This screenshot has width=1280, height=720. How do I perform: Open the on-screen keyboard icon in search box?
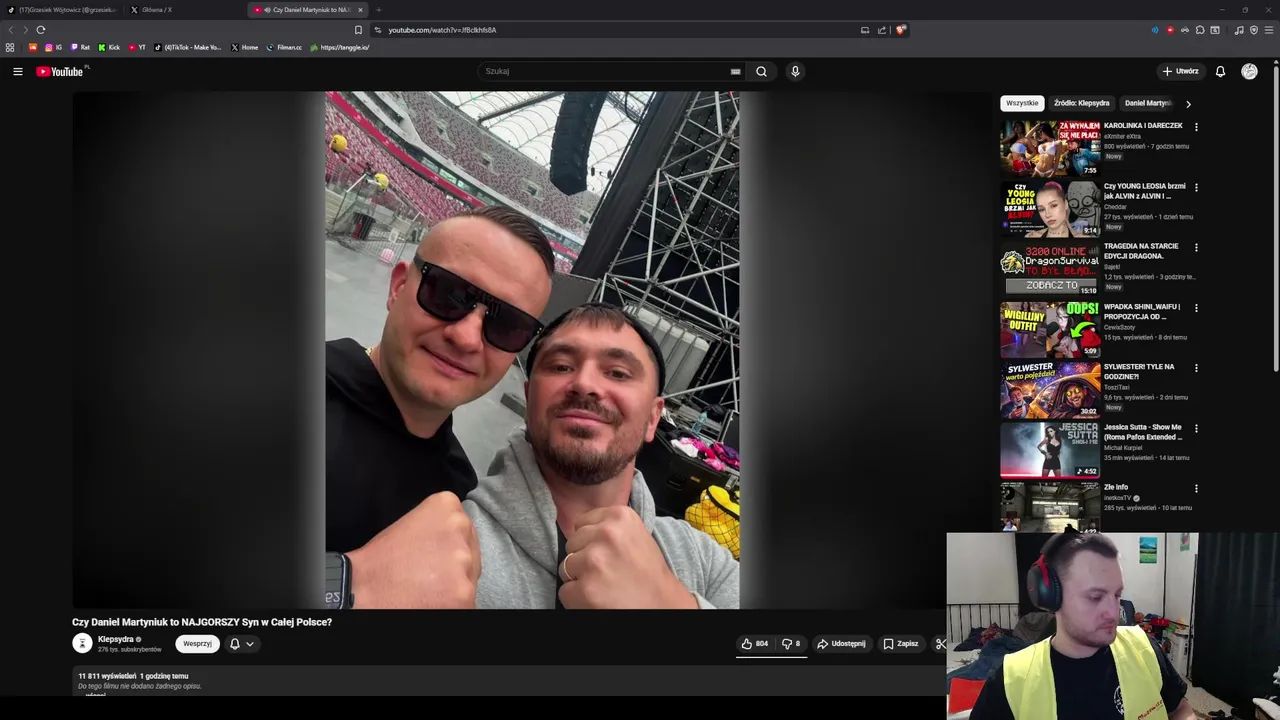point(735,71)
